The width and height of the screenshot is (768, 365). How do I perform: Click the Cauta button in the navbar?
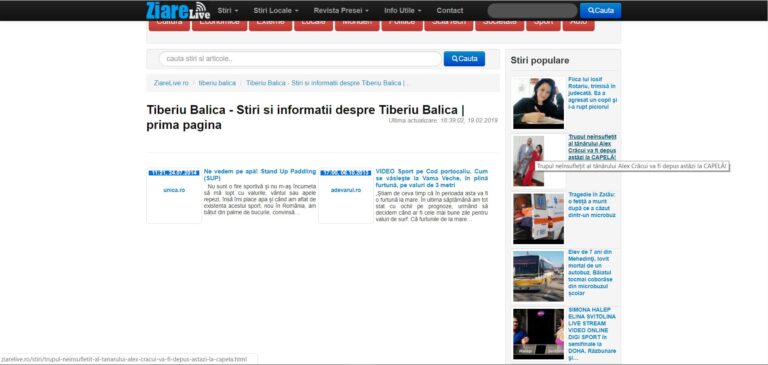600,10
